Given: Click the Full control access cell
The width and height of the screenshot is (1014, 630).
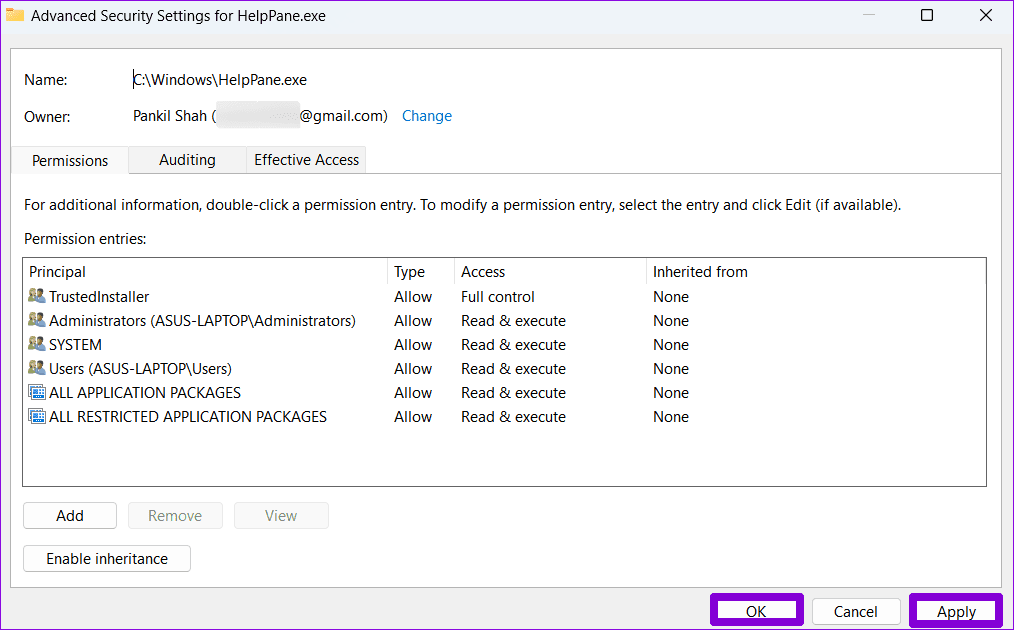Looking at the screenshot, I should (497, 296).
